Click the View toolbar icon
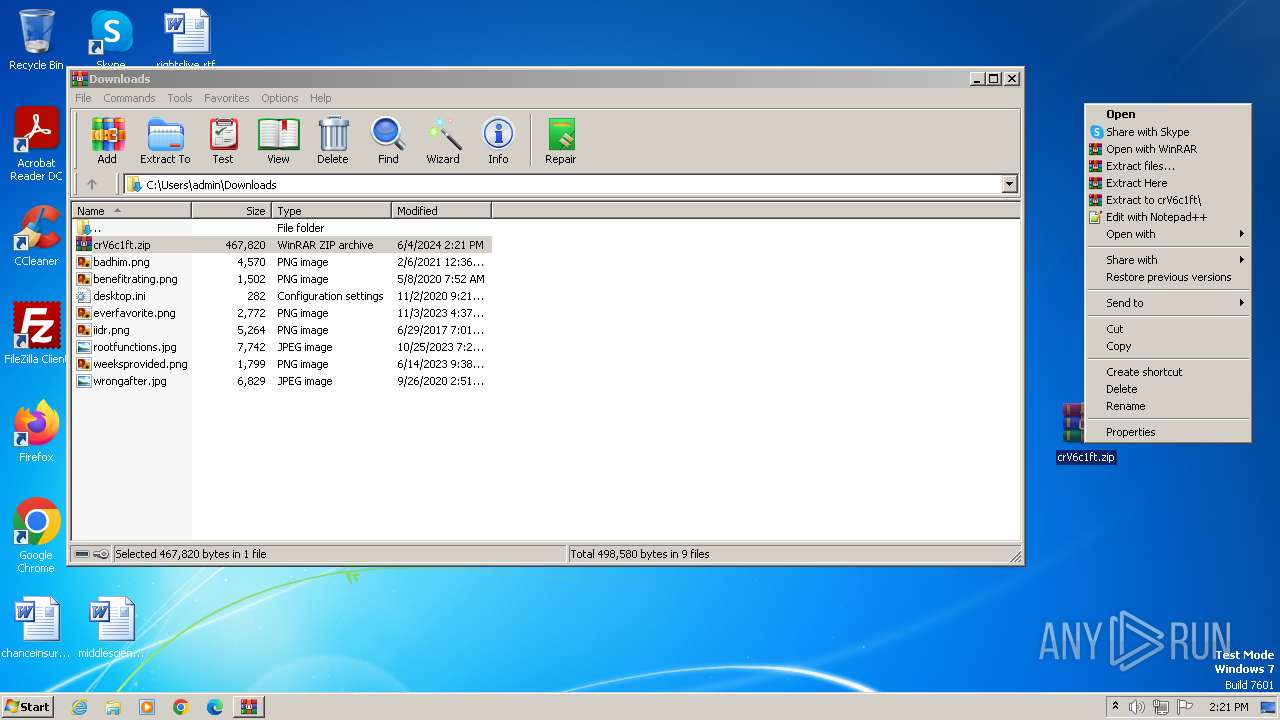 tap(278, 140)
